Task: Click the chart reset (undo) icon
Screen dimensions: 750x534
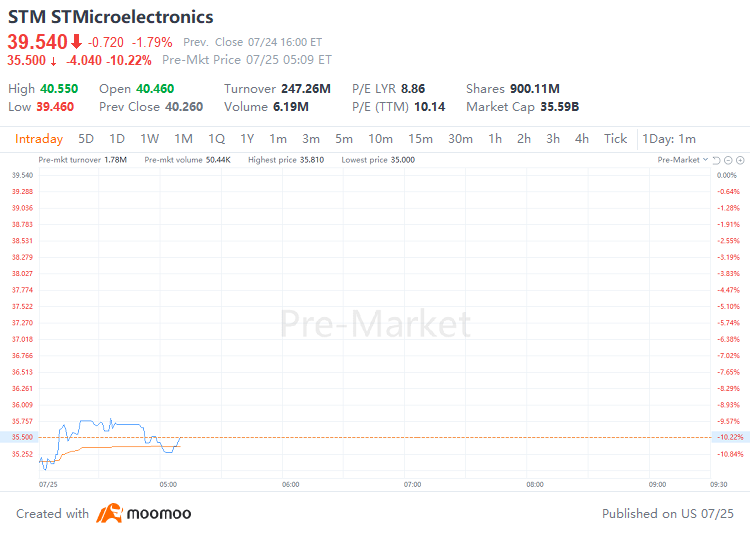Action: [717, 160]
